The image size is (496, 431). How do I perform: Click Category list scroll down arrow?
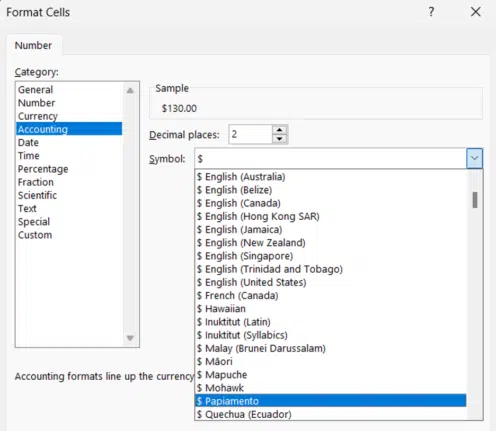click(130, 338)
